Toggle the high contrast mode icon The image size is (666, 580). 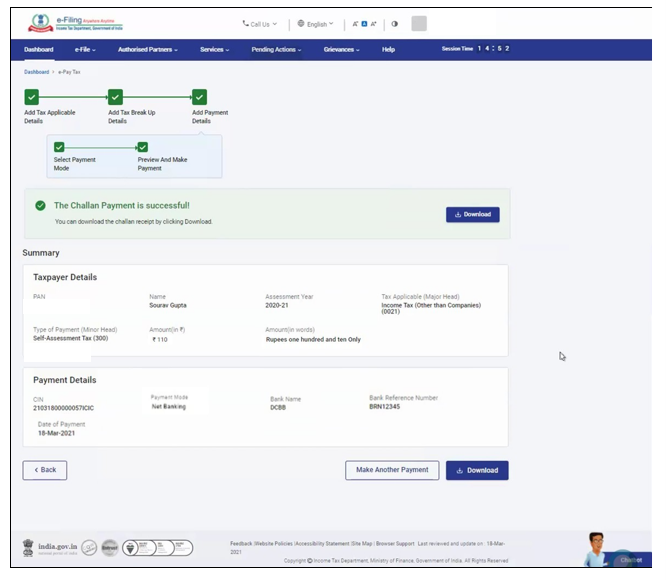(x=394, y=23)
